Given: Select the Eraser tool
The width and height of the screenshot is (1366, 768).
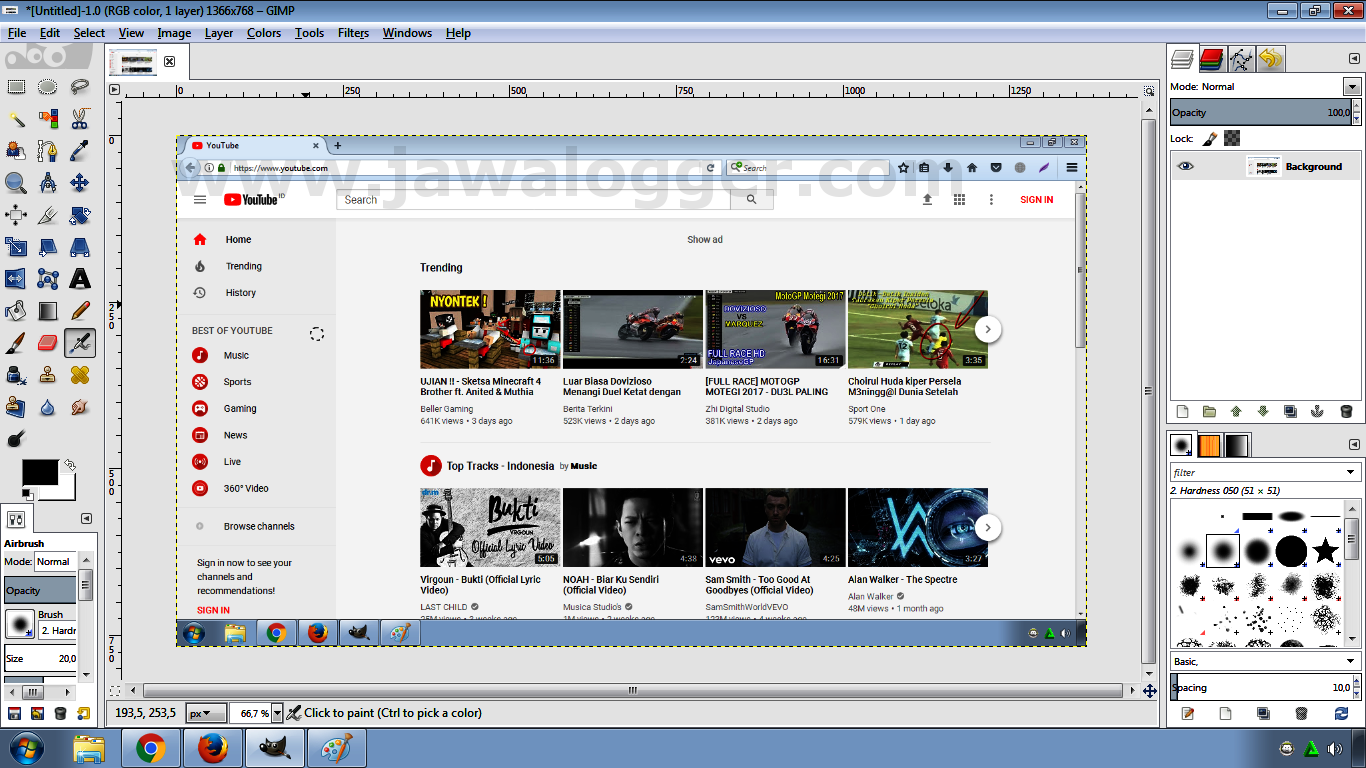Looking at the screenshot, I should (48, 343).
